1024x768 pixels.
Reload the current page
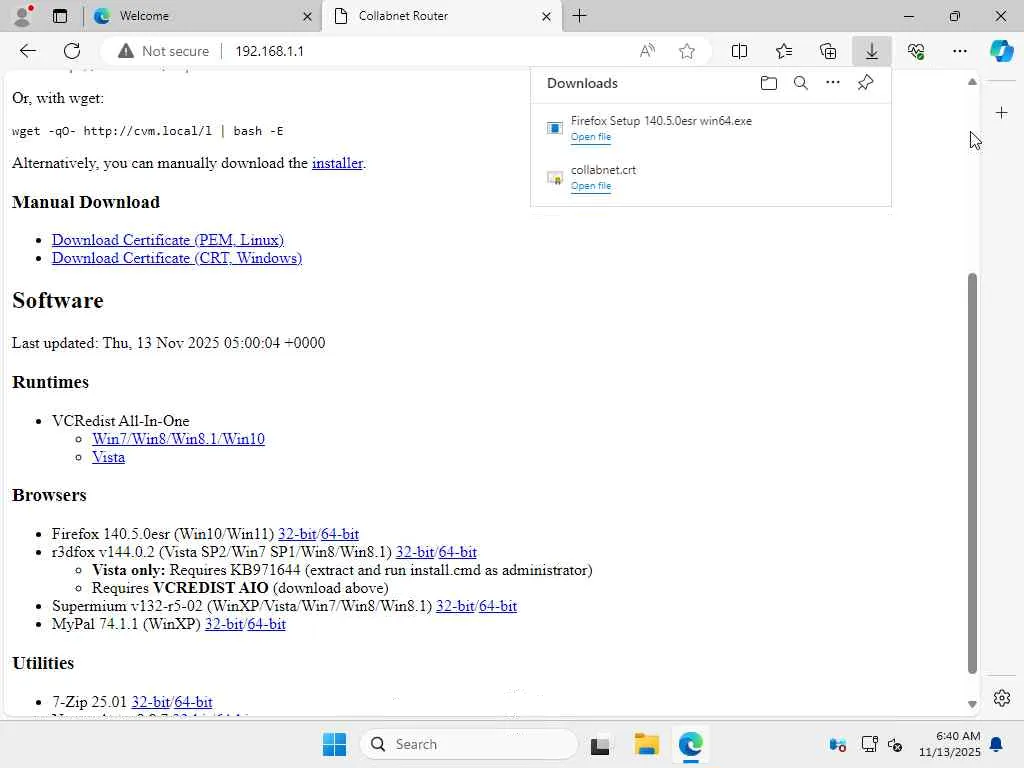(x=72, y=51)
